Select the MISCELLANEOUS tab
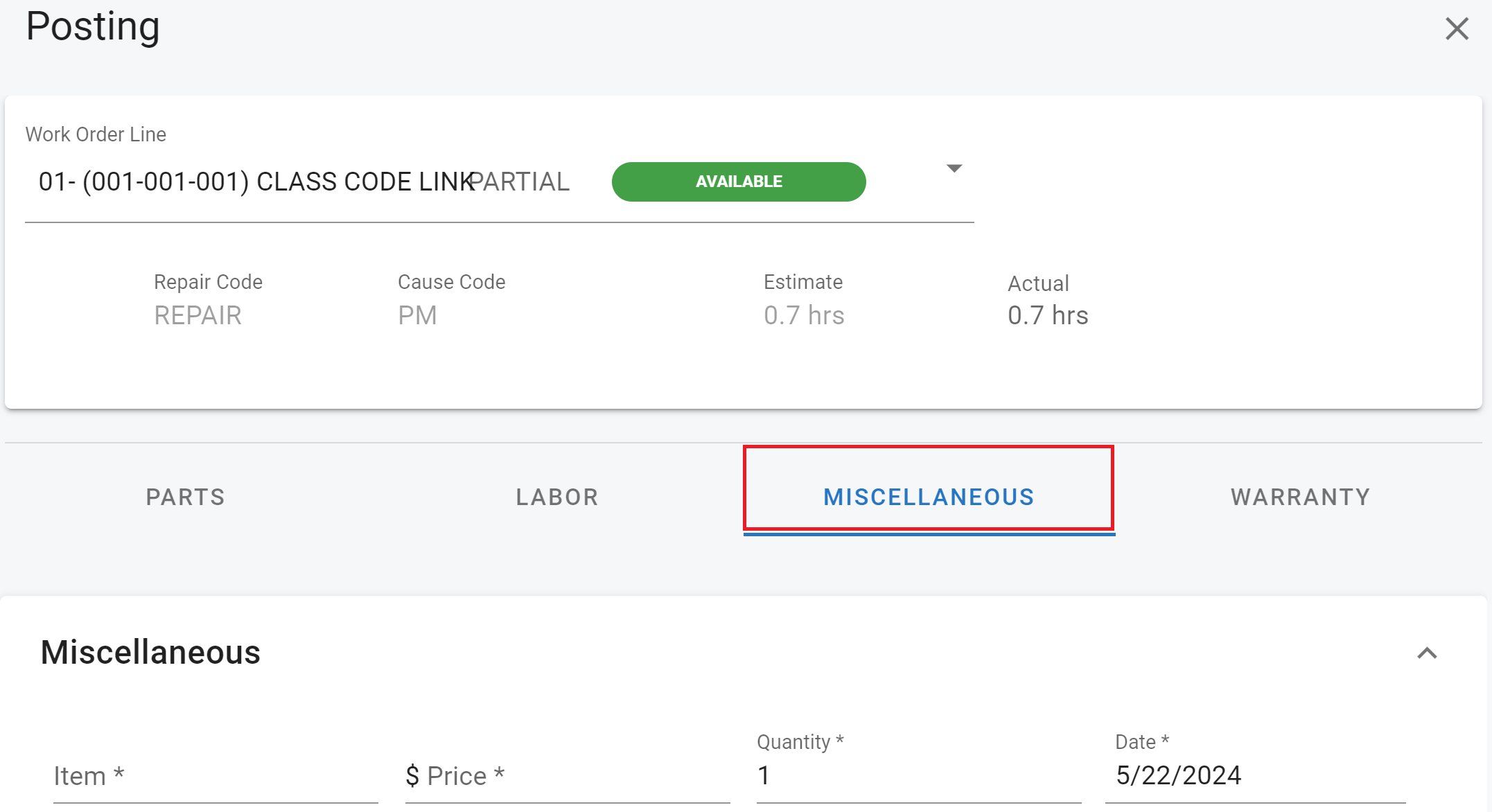The width and height of the screenshot is (1492, 812). [929, 497]
